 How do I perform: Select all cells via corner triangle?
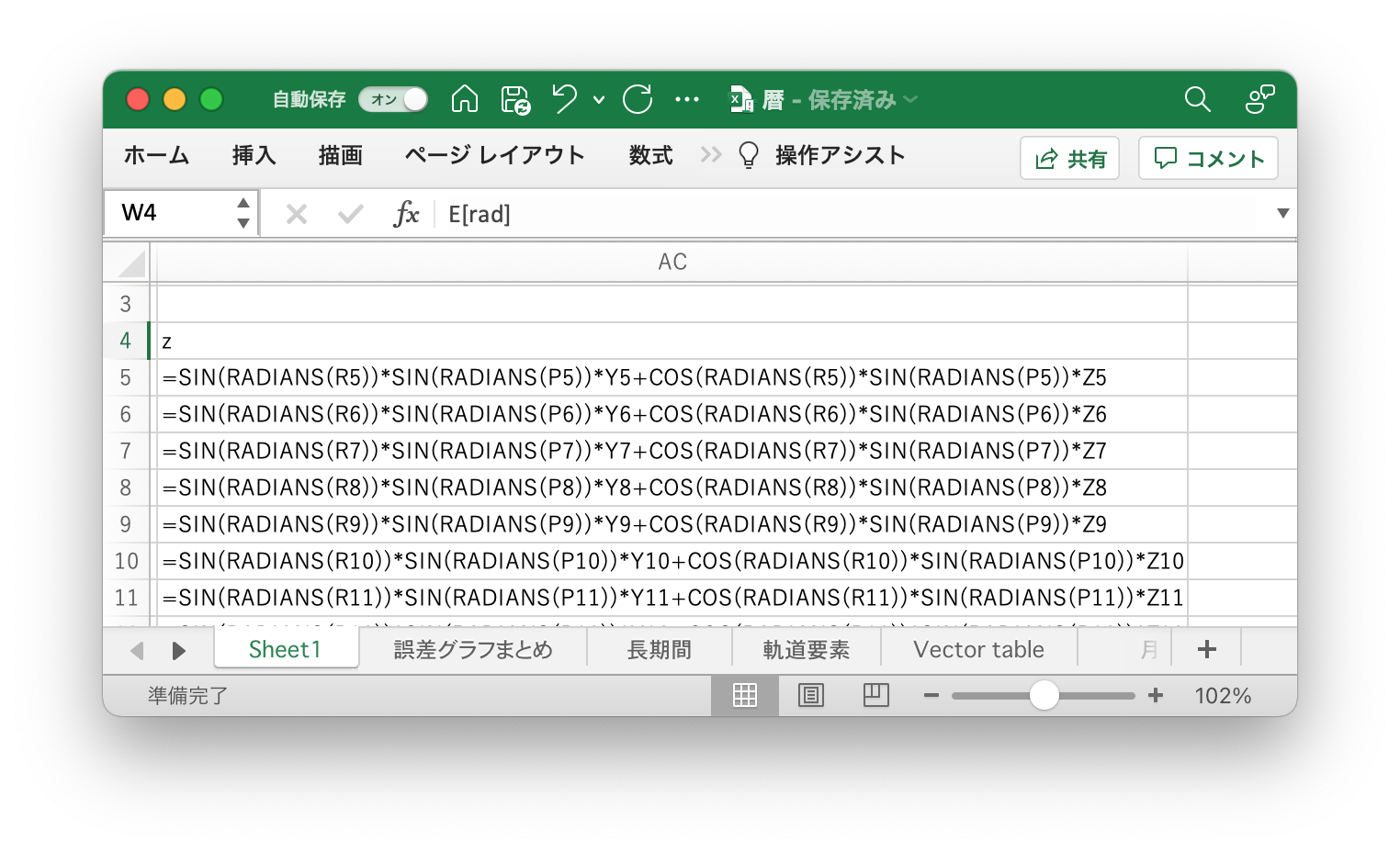click(132, 263)
